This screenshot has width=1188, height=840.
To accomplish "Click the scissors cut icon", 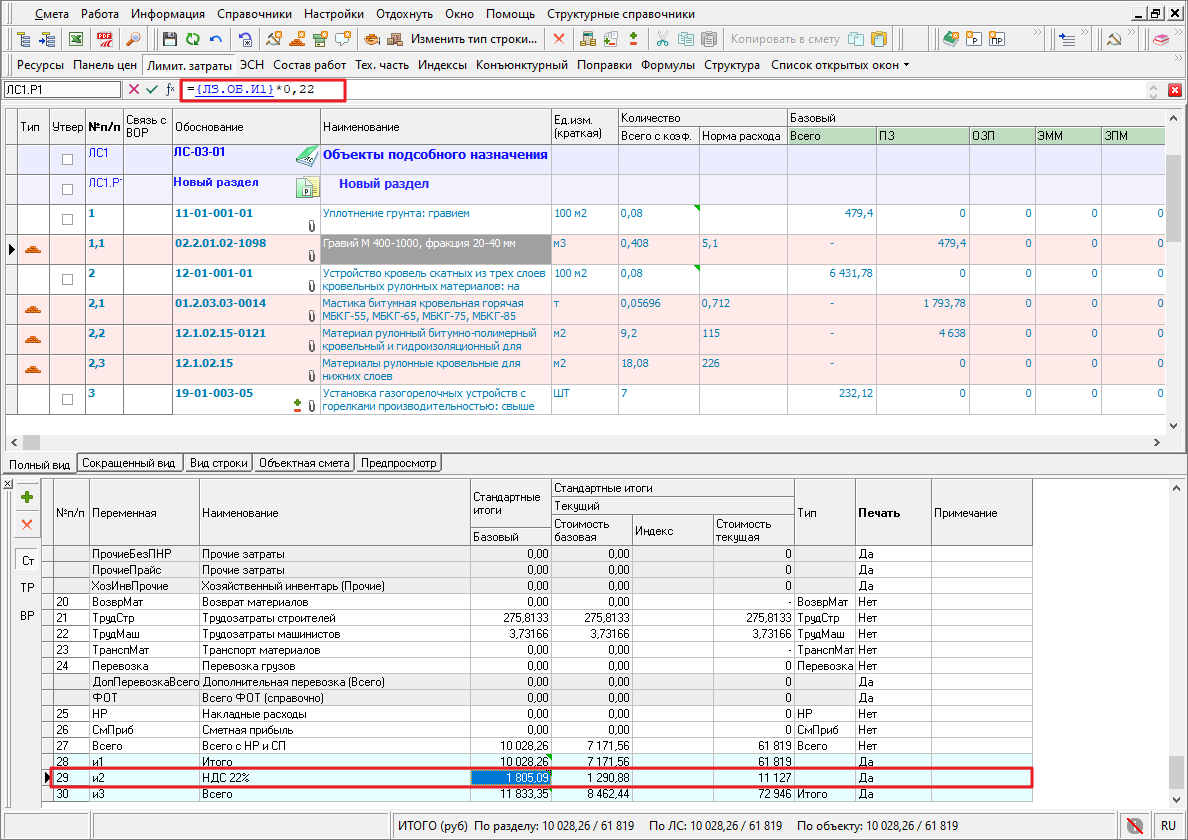I will coord(662,40).
